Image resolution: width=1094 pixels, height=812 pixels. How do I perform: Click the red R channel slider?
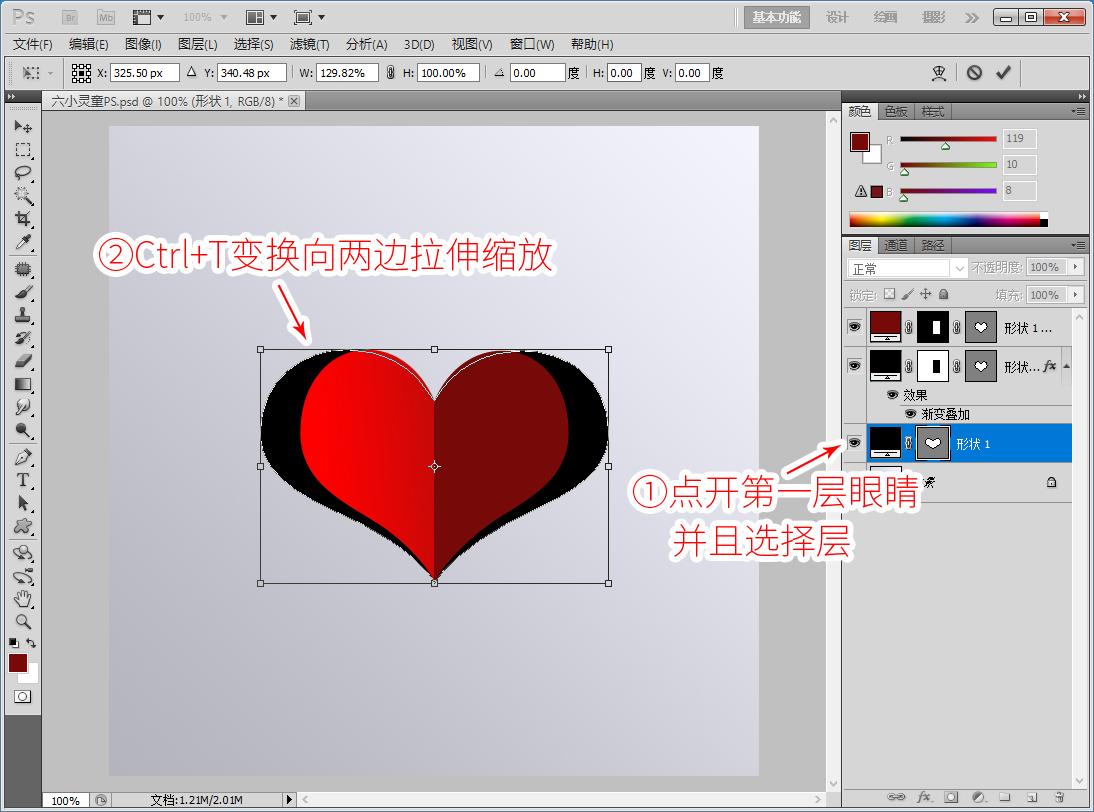point(948,139)
